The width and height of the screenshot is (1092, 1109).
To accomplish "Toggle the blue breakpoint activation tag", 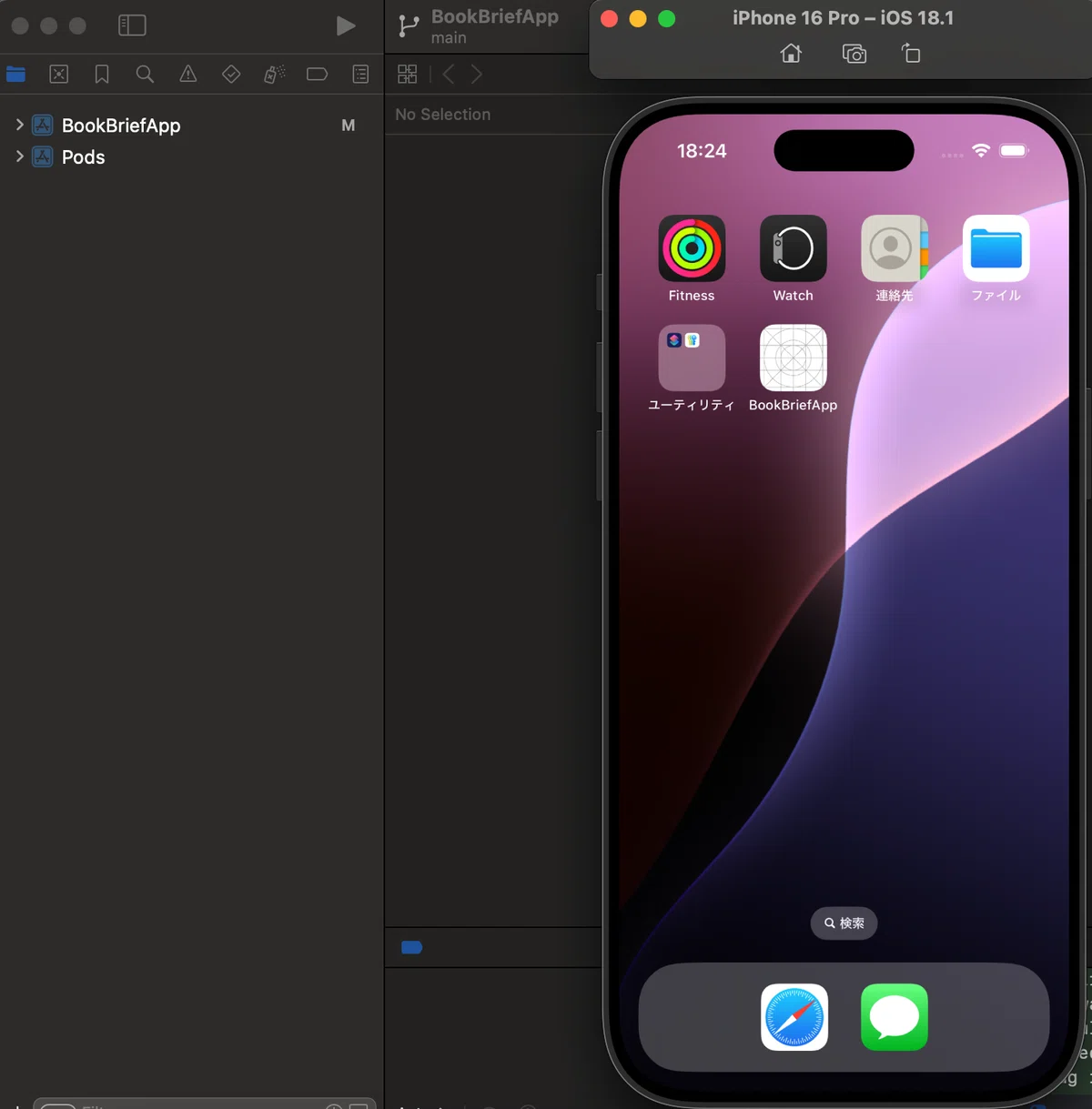I will tap(411, 948).
